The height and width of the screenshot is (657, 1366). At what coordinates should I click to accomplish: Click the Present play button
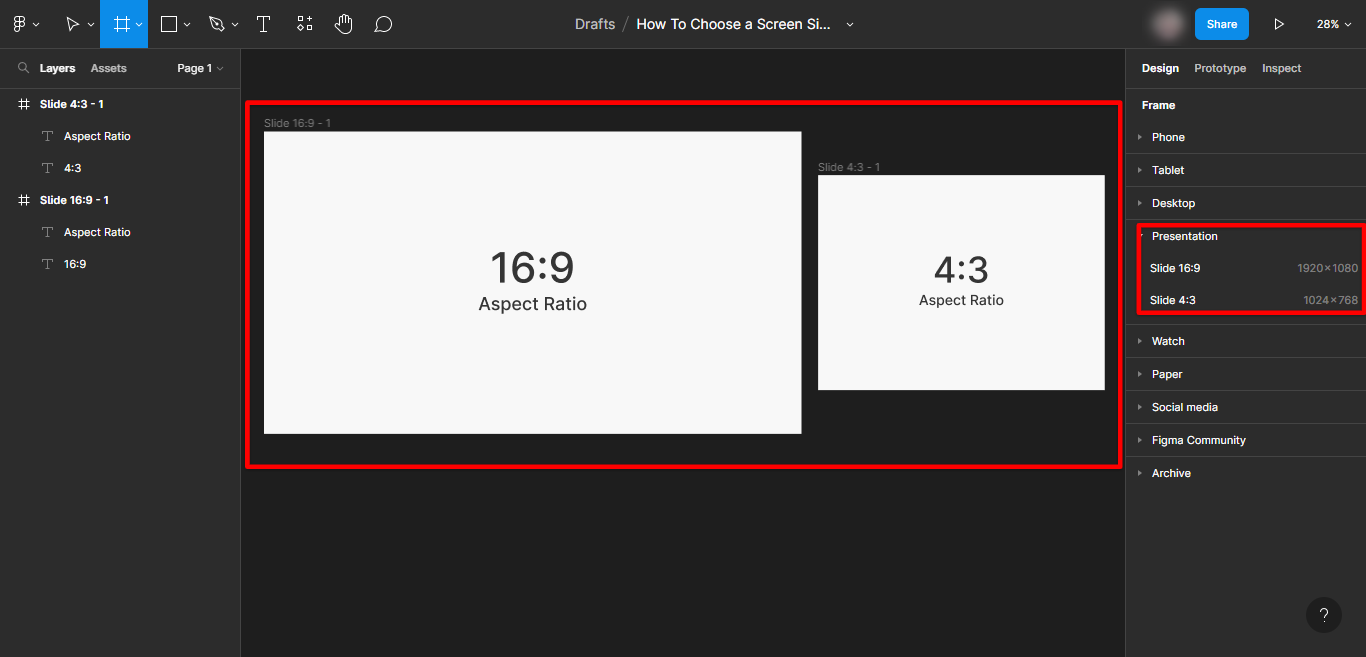pyautogui.click(x=1278, y=24)
